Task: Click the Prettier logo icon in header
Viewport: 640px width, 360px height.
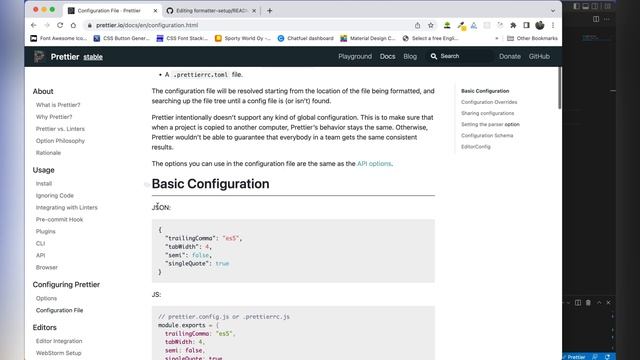Action: [39, 56]
